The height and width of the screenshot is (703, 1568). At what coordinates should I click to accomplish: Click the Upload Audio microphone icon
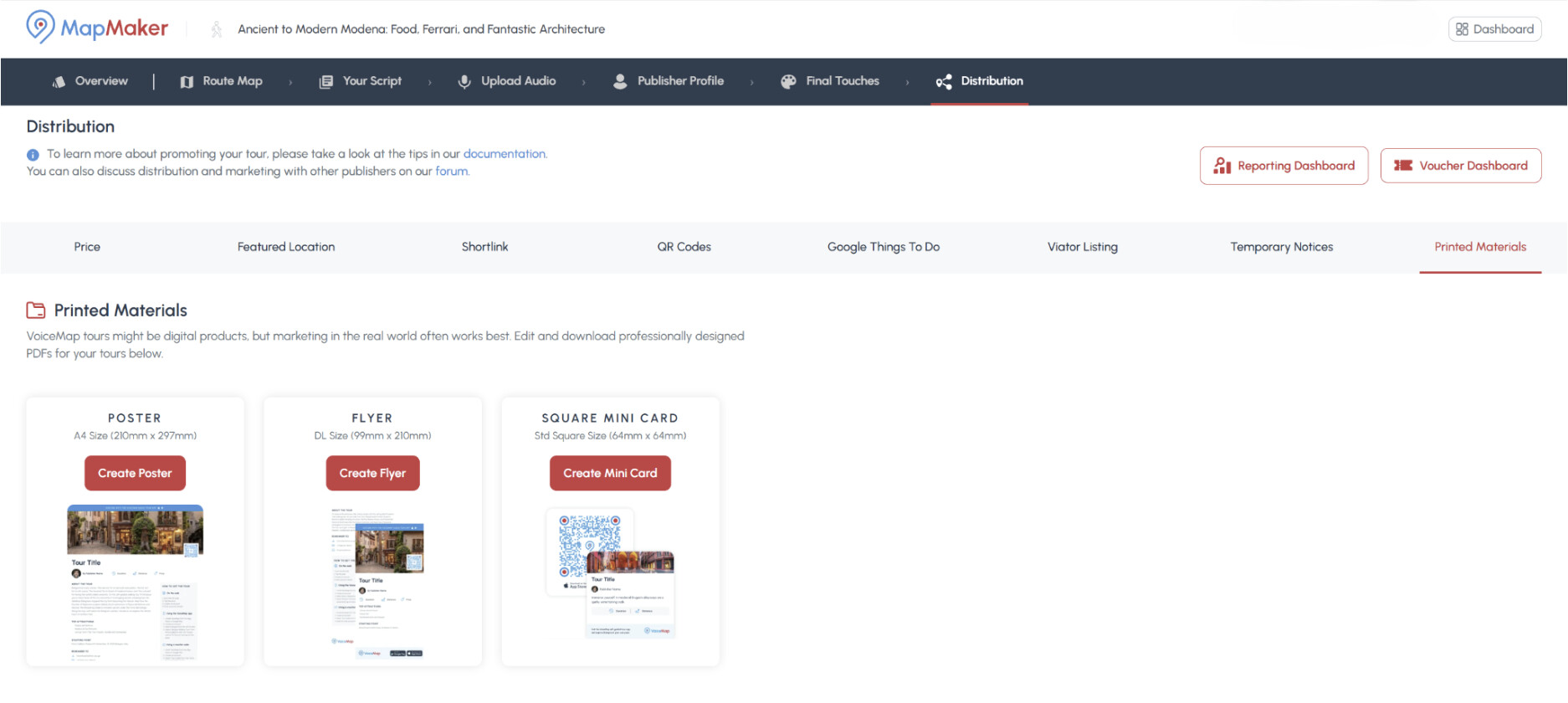pos(464,81)
